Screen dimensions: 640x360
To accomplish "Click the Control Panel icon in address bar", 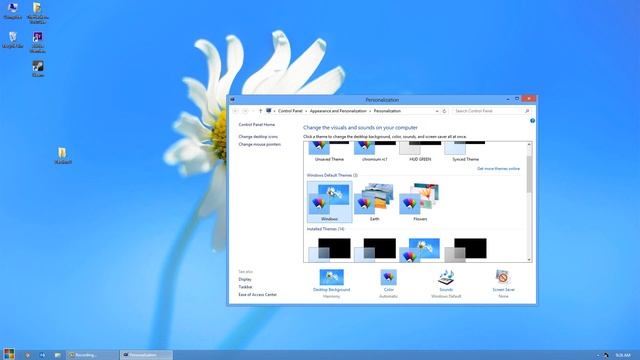I will [x=269, y=111].
